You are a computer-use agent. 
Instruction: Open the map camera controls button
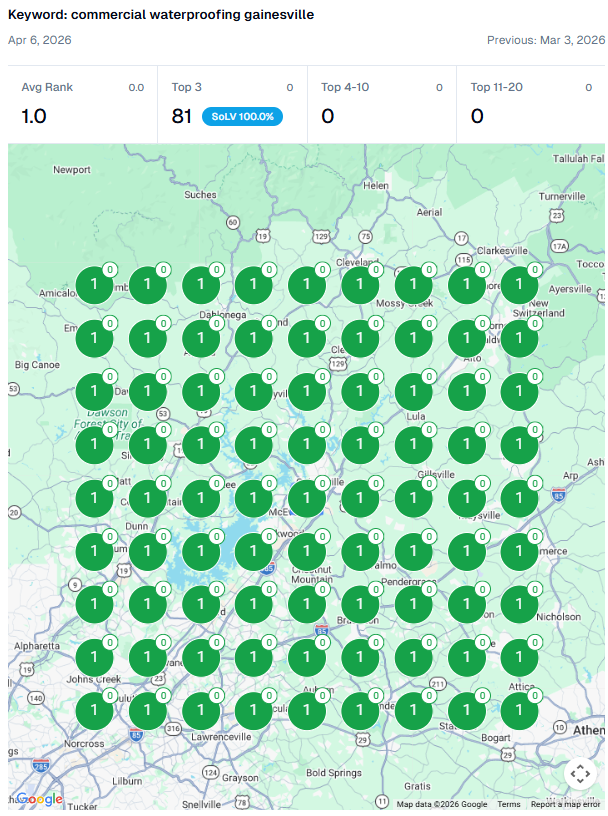[x=580, y=773]
